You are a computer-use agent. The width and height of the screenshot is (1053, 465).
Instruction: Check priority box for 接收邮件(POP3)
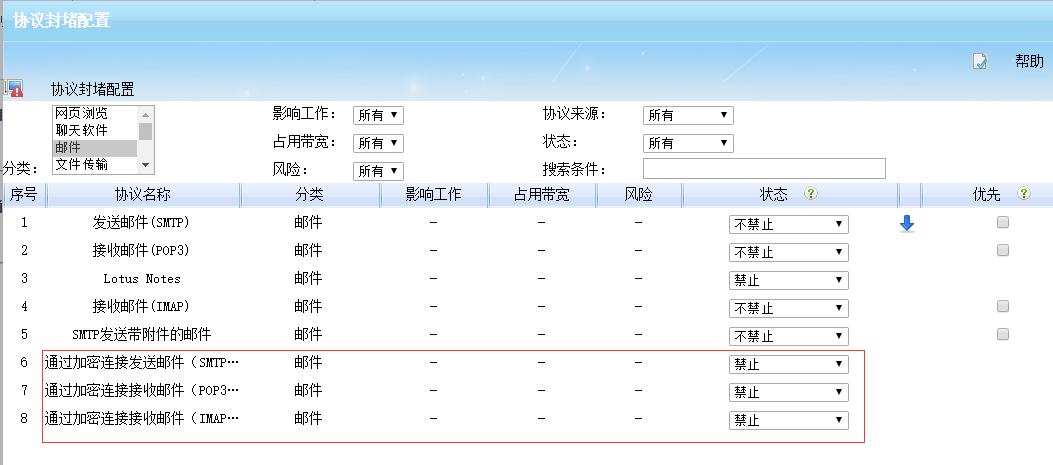[1003, 250]
